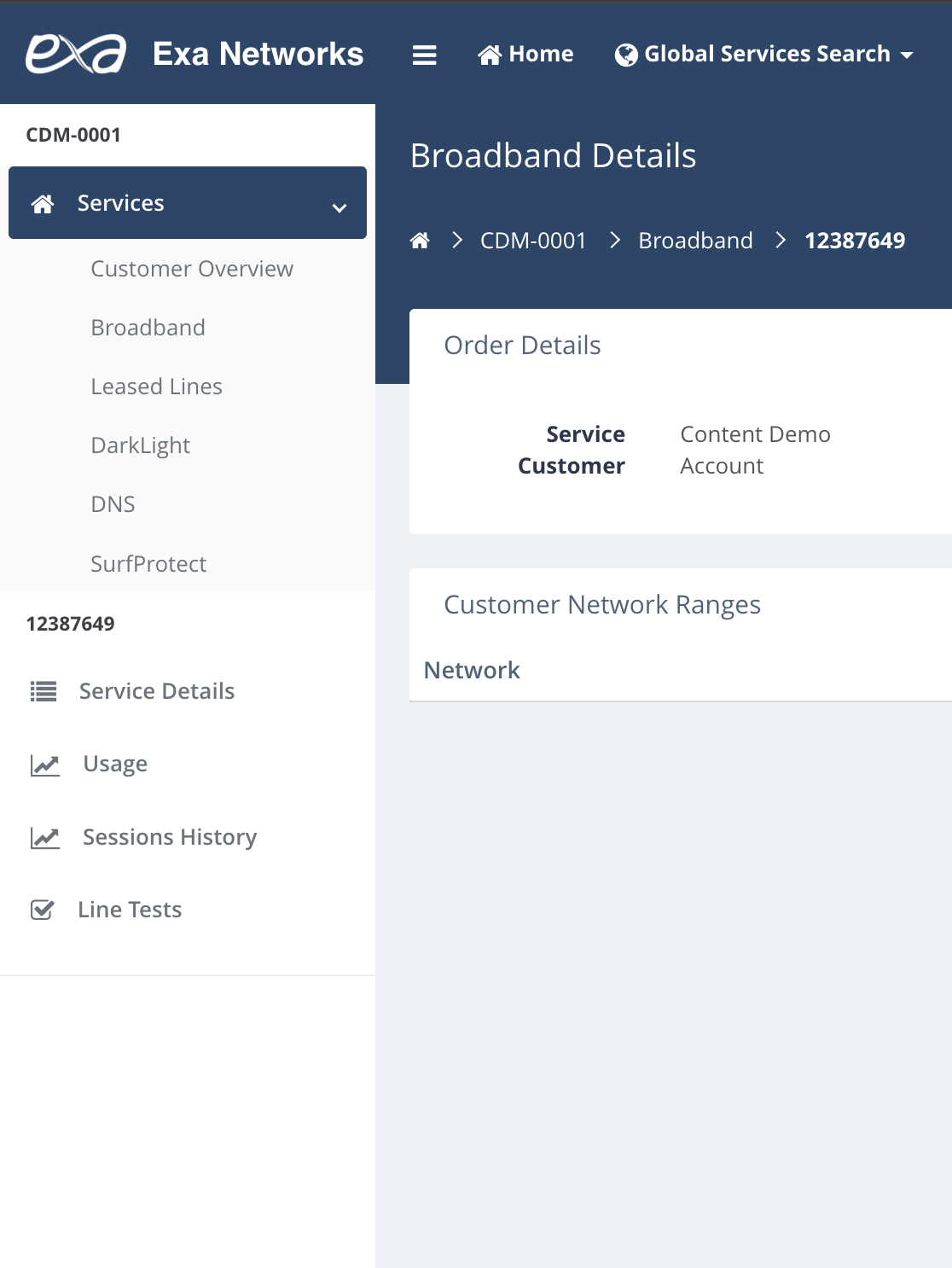Open Customer Overview in the sidebar

click(192, 269)
